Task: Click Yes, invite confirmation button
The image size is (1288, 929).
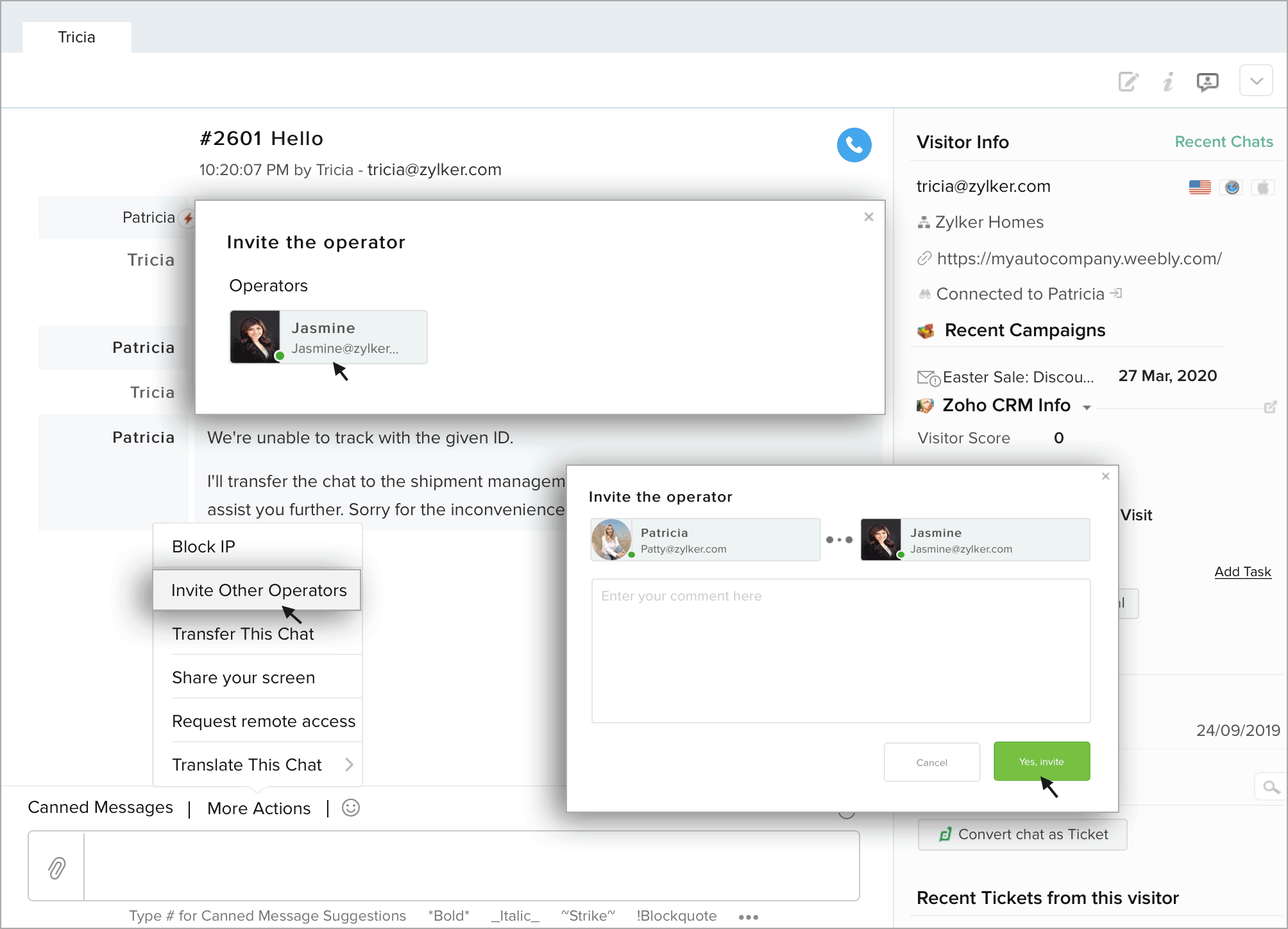Action: (1044, 762)
